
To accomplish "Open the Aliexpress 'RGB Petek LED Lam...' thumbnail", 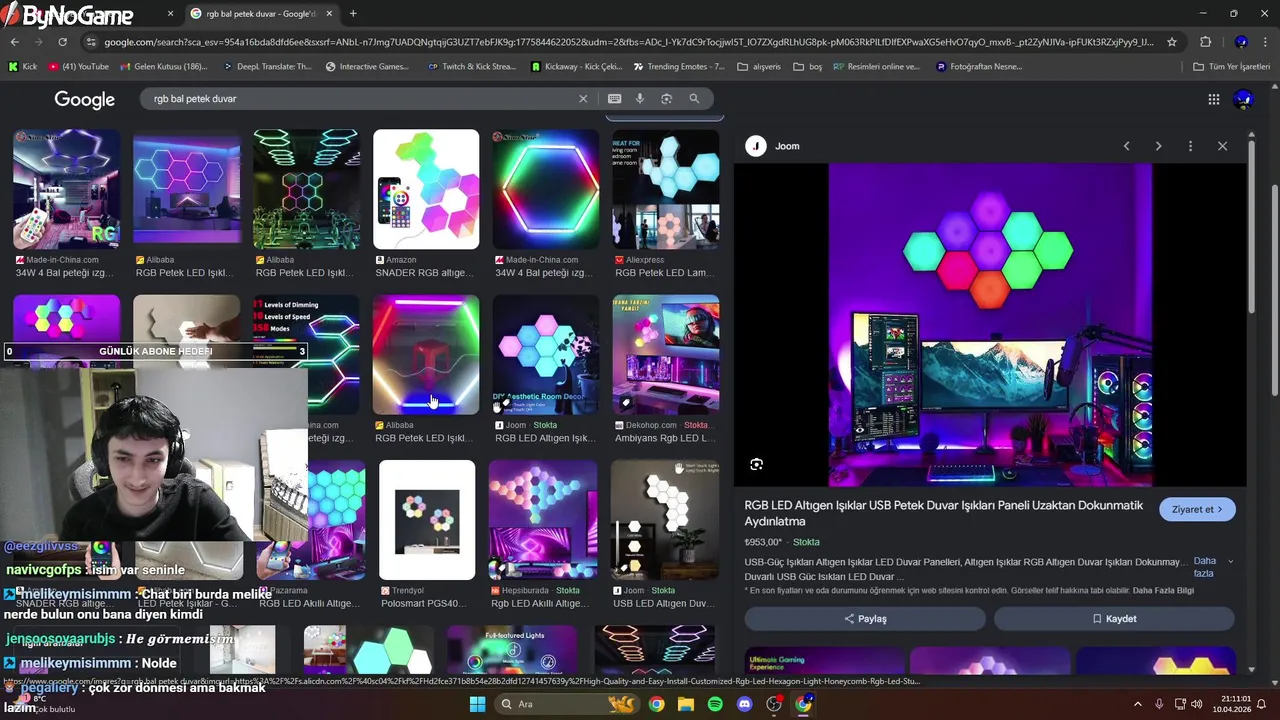I will 666,189.
